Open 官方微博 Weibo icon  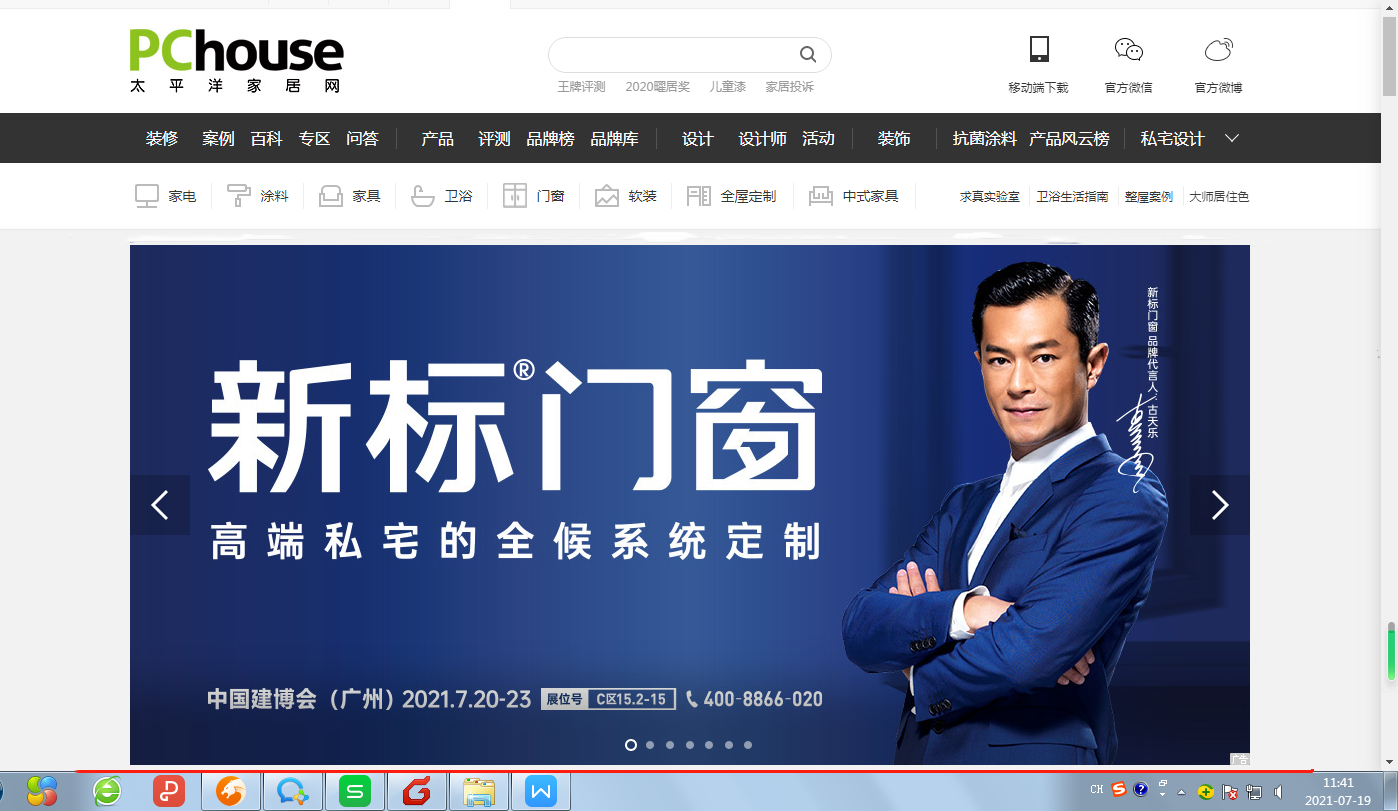(x=1218, y=49)
